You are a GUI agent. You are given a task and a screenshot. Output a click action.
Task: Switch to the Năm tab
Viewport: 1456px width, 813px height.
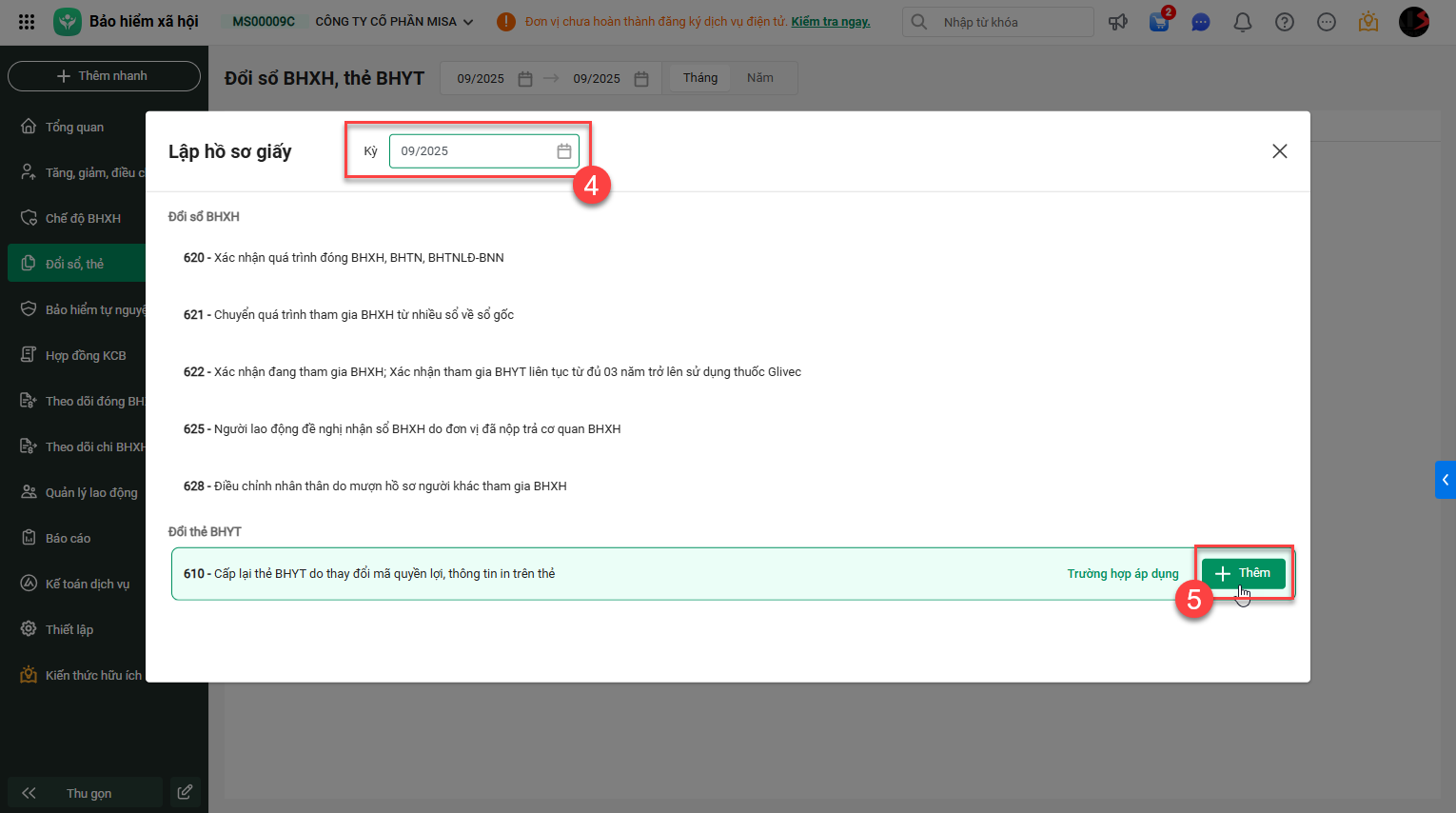pos(760,78)
